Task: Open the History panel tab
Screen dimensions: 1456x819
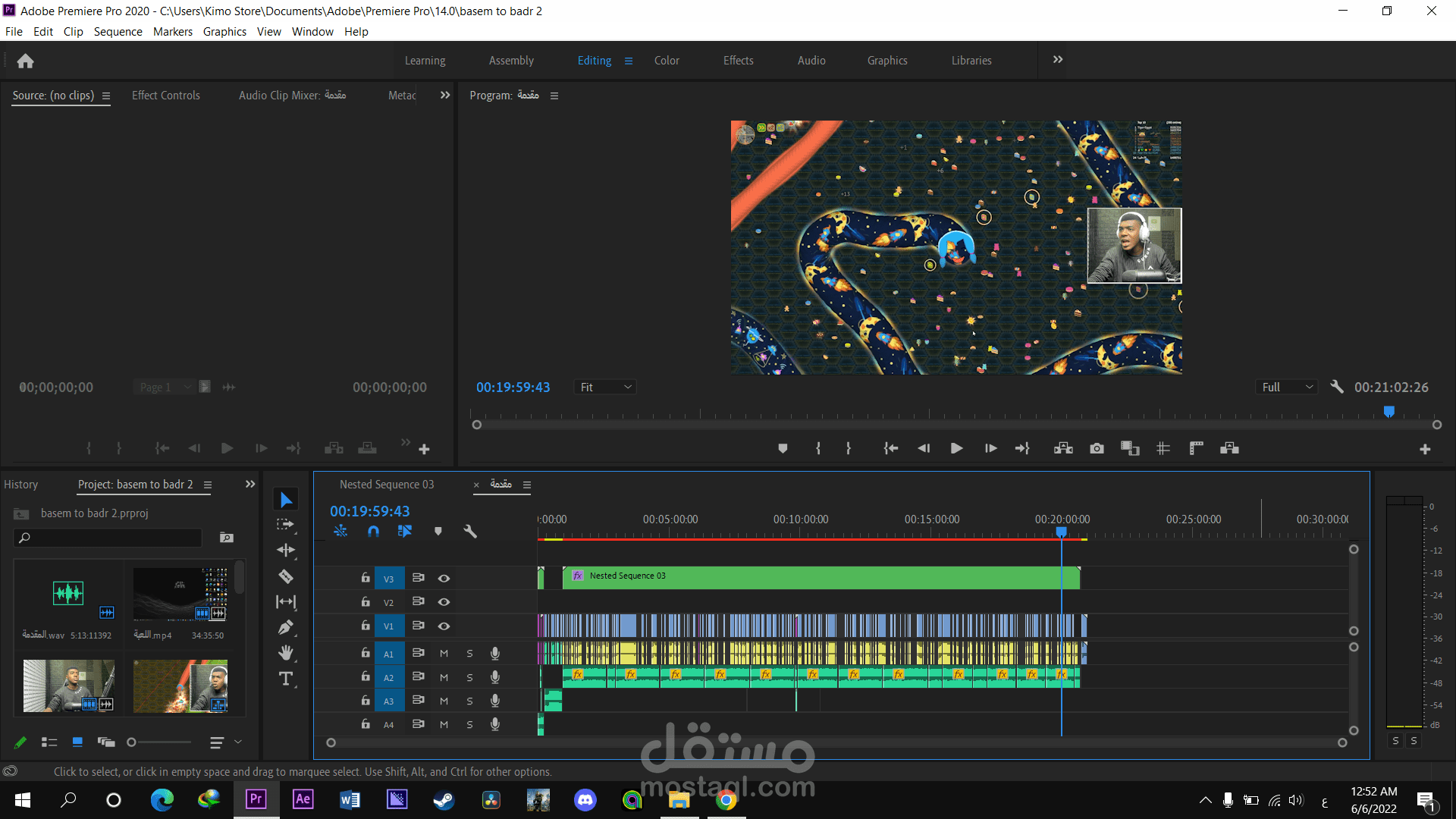Action: 21,485
